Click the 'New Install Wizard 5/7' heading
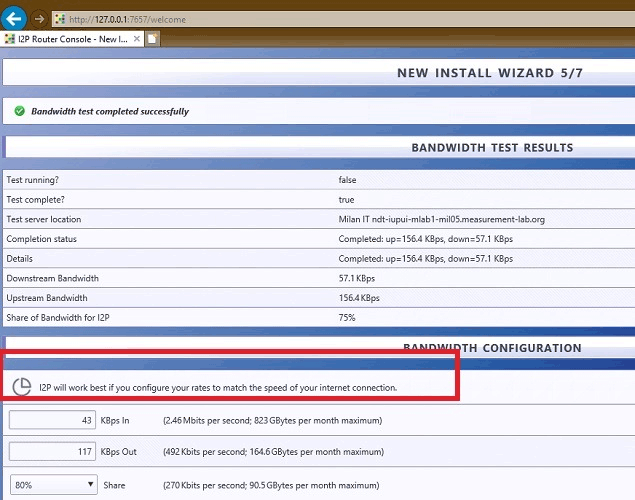Image resolution: width=635 pixels, height=500 pixels. 490,73
